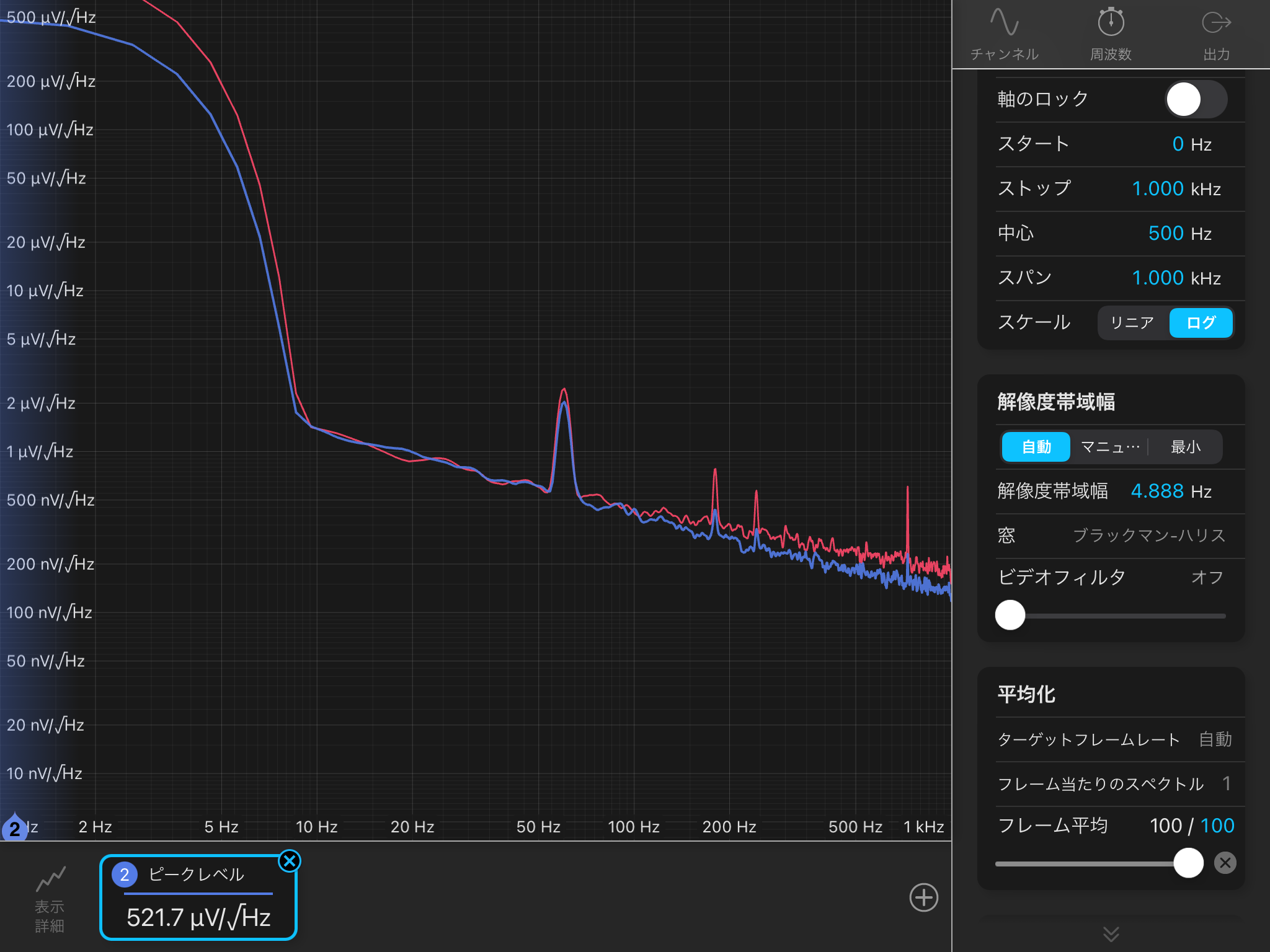The image size is (1270, 952).
Task: Select リニア linear scale option
Action: point(1132,323)
